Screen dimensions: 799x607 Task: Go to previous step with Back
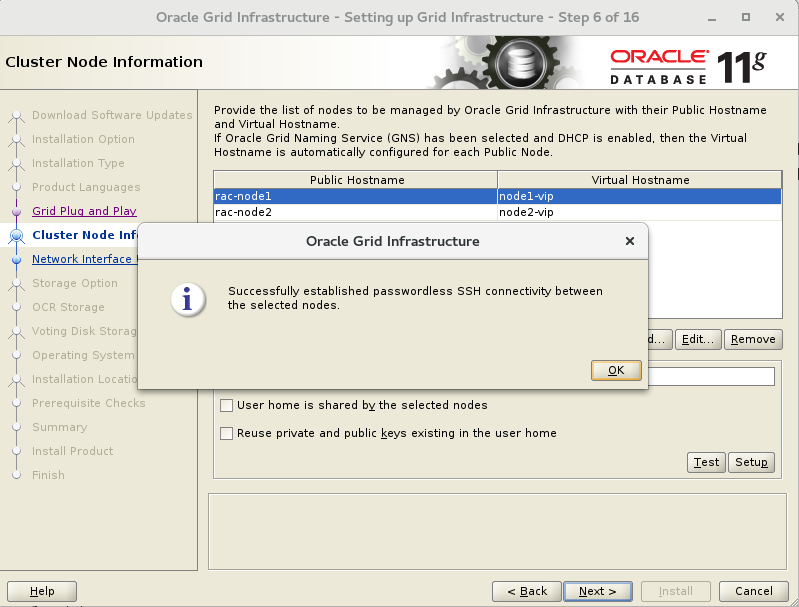pos(527,591)
